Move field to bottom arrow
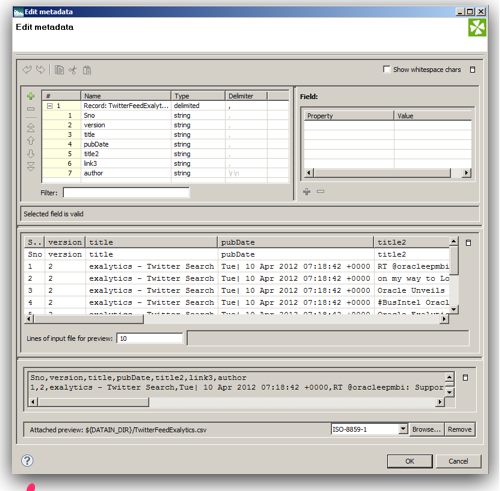Image resolution: width=500 pixels, height=491 pixels. [x=31, y=166]
